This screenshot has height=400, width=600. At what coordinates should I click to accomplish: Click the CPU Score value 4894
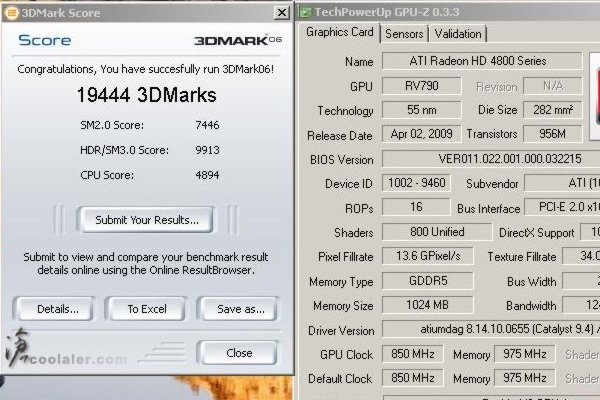pyautogui.click(x=207, y=175)
